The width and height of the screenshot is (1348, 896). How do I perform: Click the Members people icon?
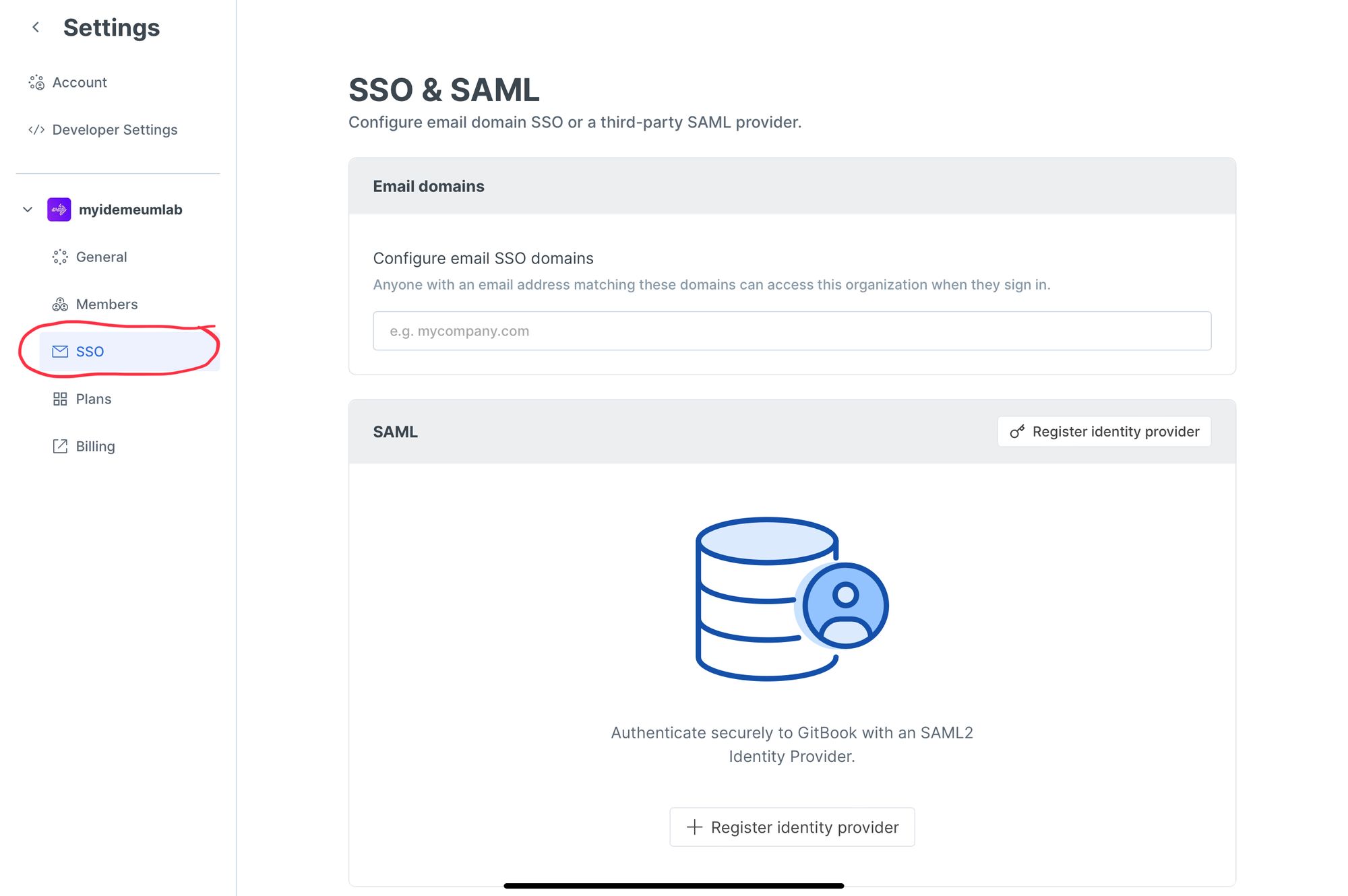[x=60, y=305]
